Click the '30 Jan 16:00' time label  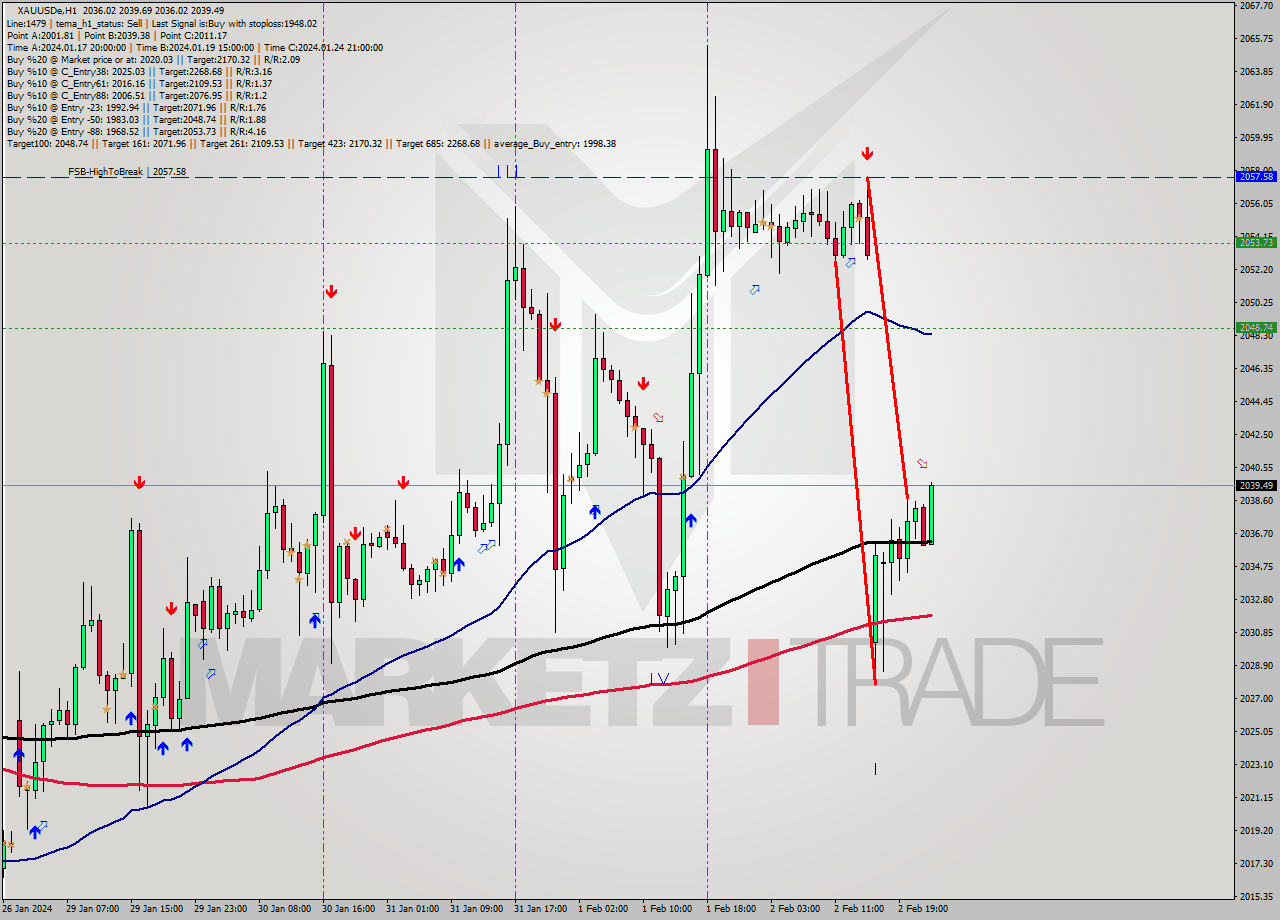[347, 909]
